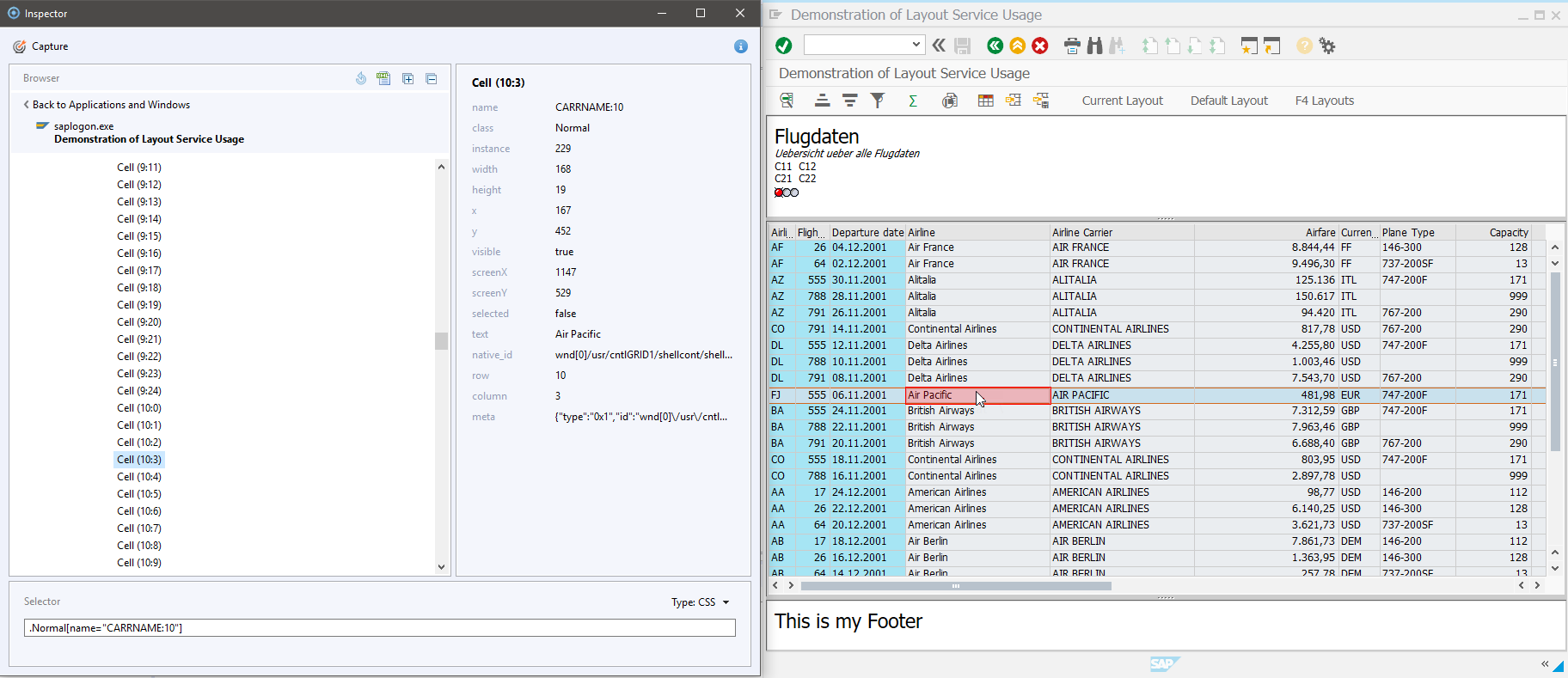Click the Create New Session icon in SAP toolbar
The height and width of the screenshot is (678, 1568).
pyautogui.click(x=1249, y=46)
